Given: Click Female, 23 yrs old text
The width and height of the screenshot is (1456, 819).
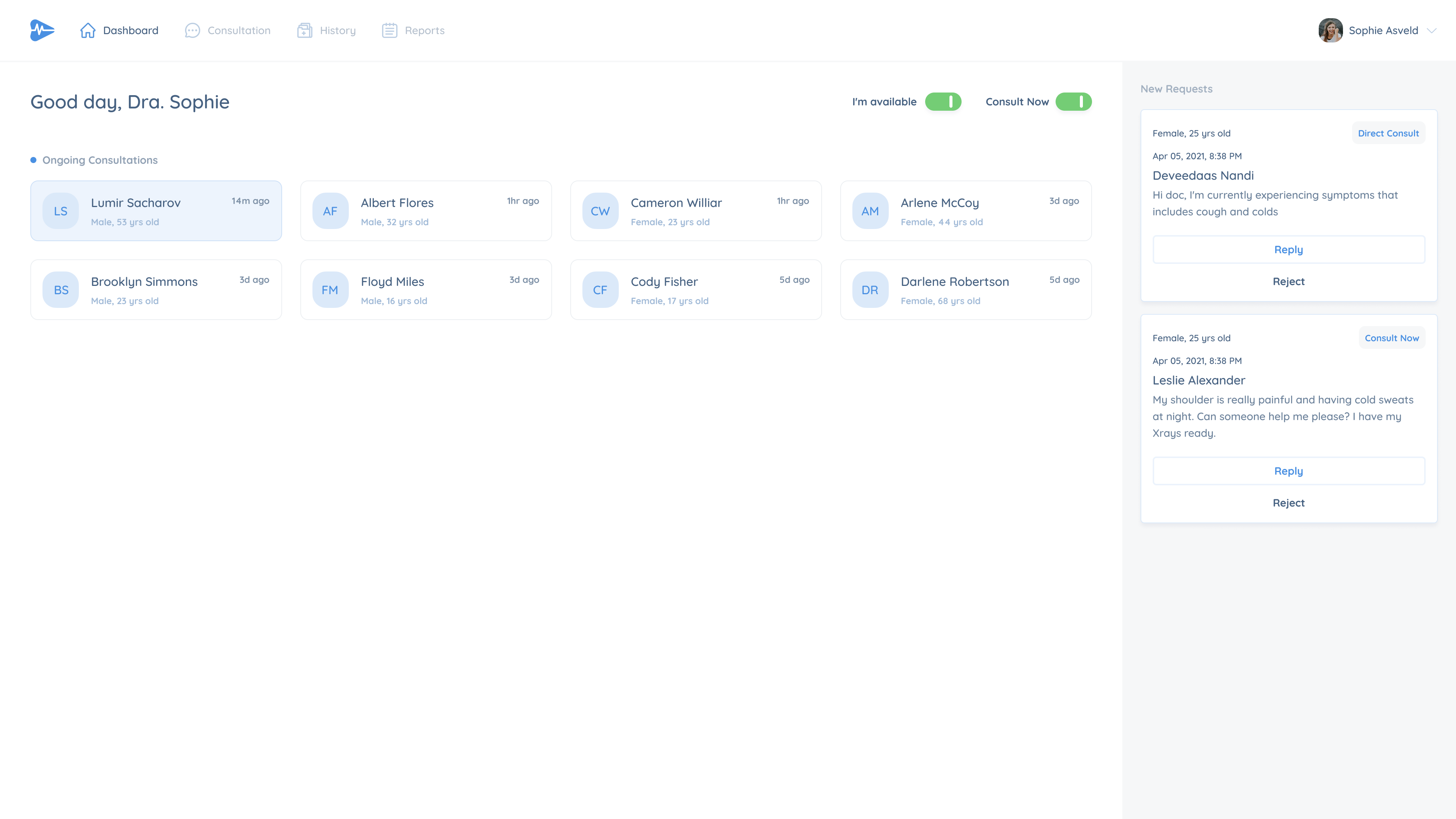Looking at the screenshot, I should click(670, 222).
